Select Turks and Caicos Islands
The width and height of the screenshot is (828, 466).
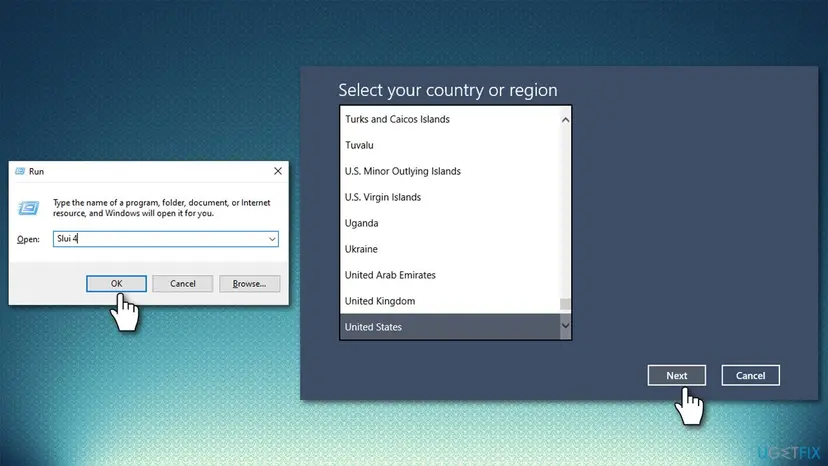pyautogui.click(x=450, y=119)
